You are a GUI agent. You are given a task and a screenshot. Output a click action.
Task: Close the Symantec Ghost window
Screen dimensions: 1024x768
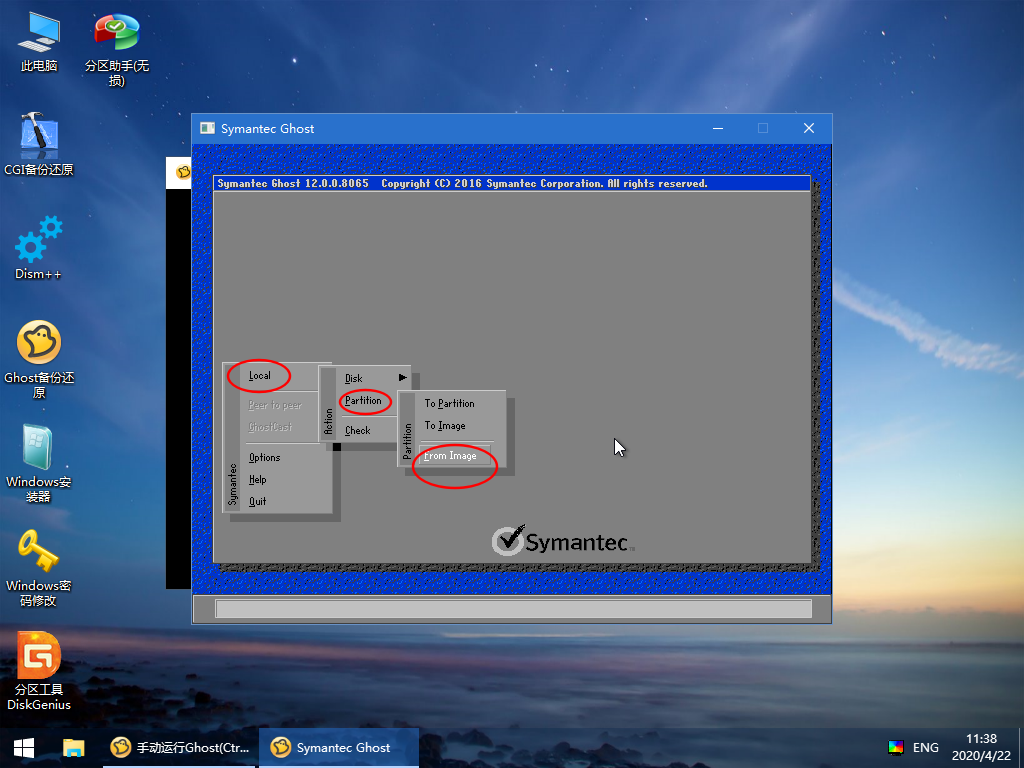click(x=808, y=128)
